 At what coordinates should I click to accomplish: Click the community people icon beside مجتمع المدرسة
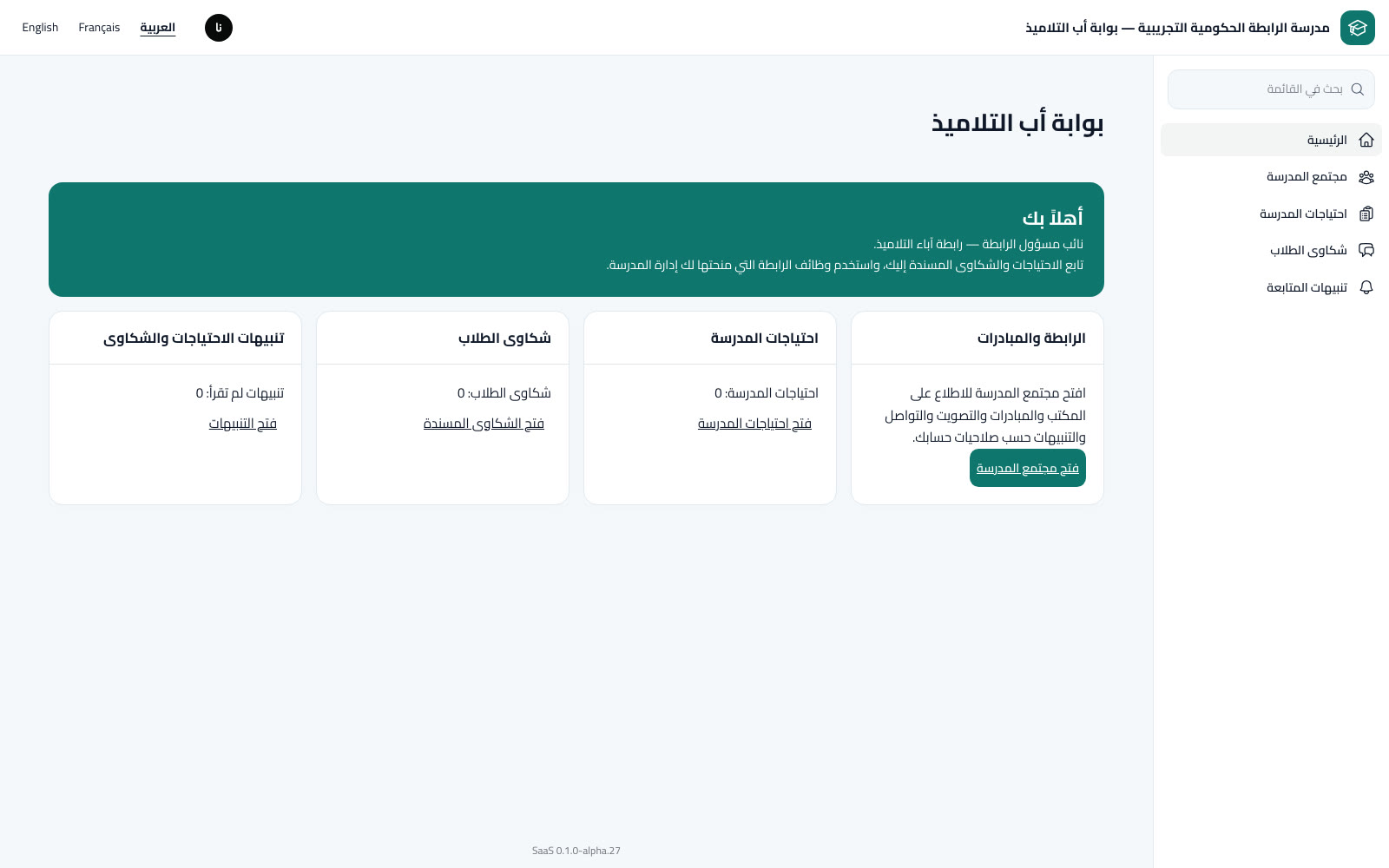click(1366, 177)
